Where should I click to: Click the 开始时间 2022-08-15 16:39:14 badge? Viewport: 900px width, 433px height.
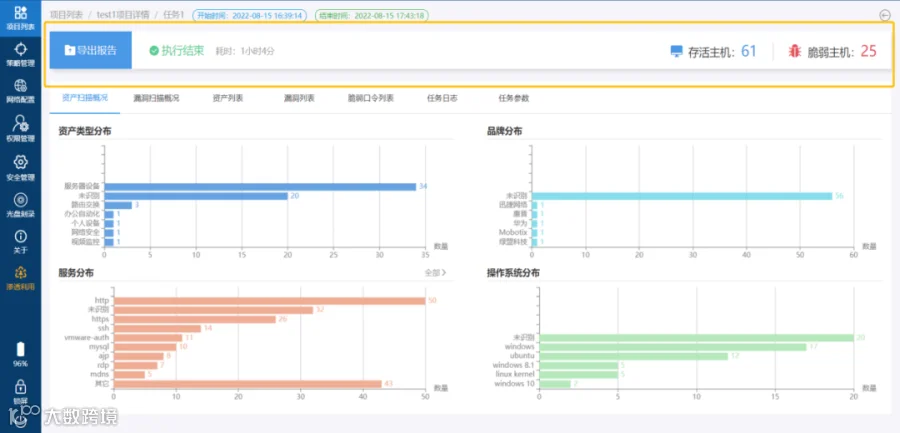[249, 16]
